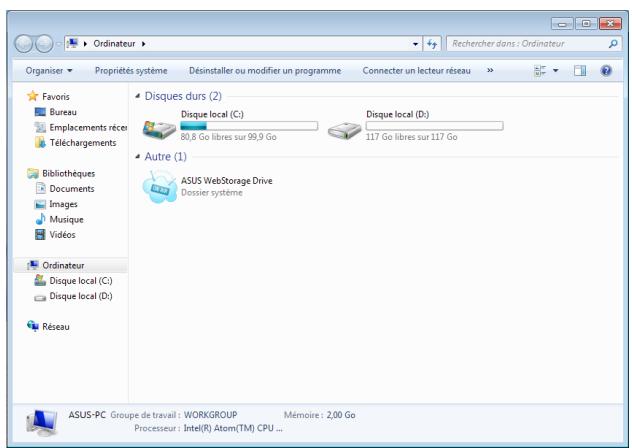Select the Disque local (D:) drive icon
Screen dimensions: 632x448
(344, 130)
